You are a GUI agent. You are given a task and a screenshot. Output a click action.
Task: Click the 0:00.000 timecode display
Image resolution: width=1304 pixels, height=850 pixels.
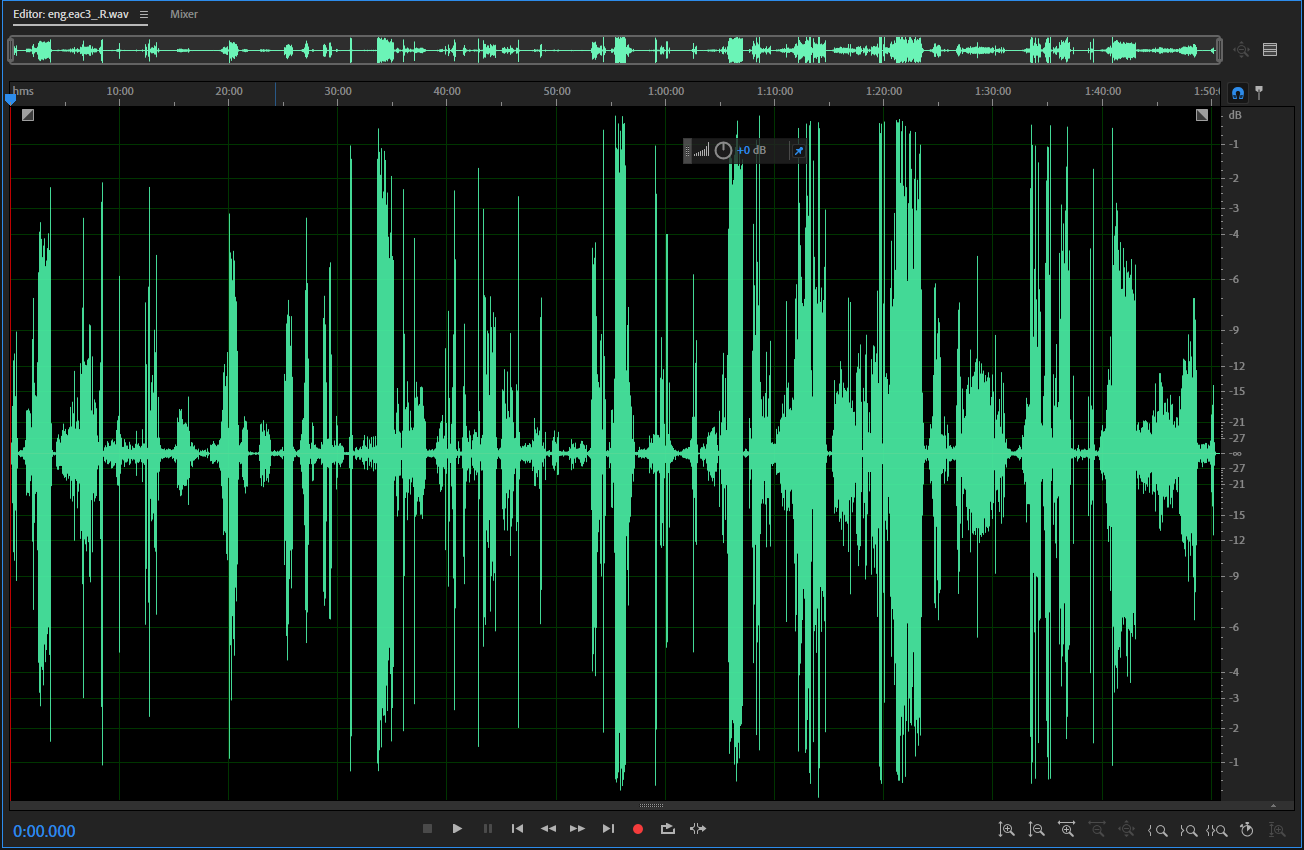coord(44,831)
